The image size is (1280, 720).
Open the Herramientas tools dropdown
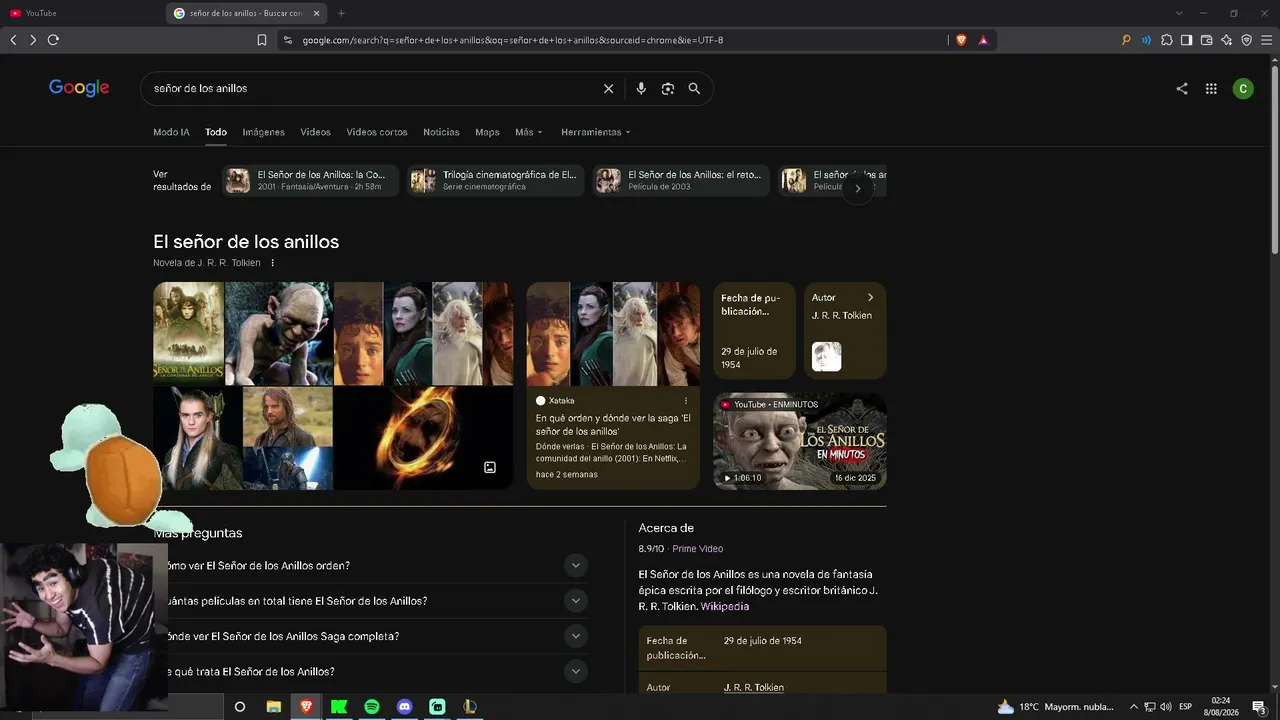[596, 132]
